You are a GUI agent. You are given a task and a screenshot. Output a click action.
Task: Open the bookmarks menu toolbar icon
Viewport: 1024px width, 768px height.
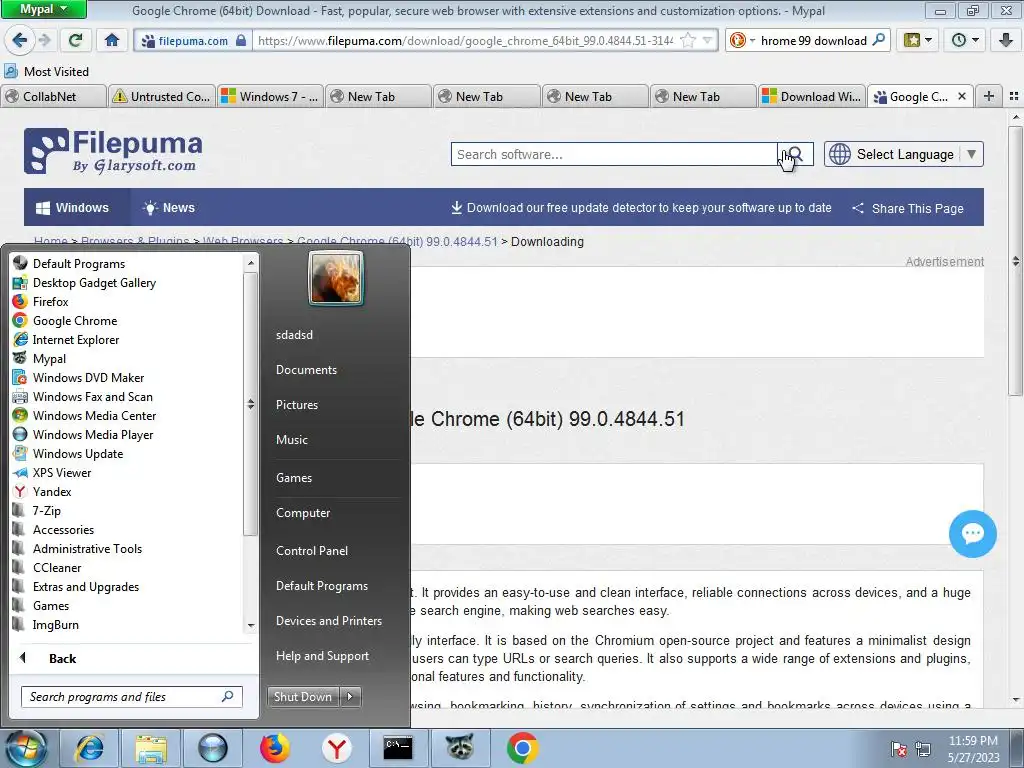coord(918,40)
